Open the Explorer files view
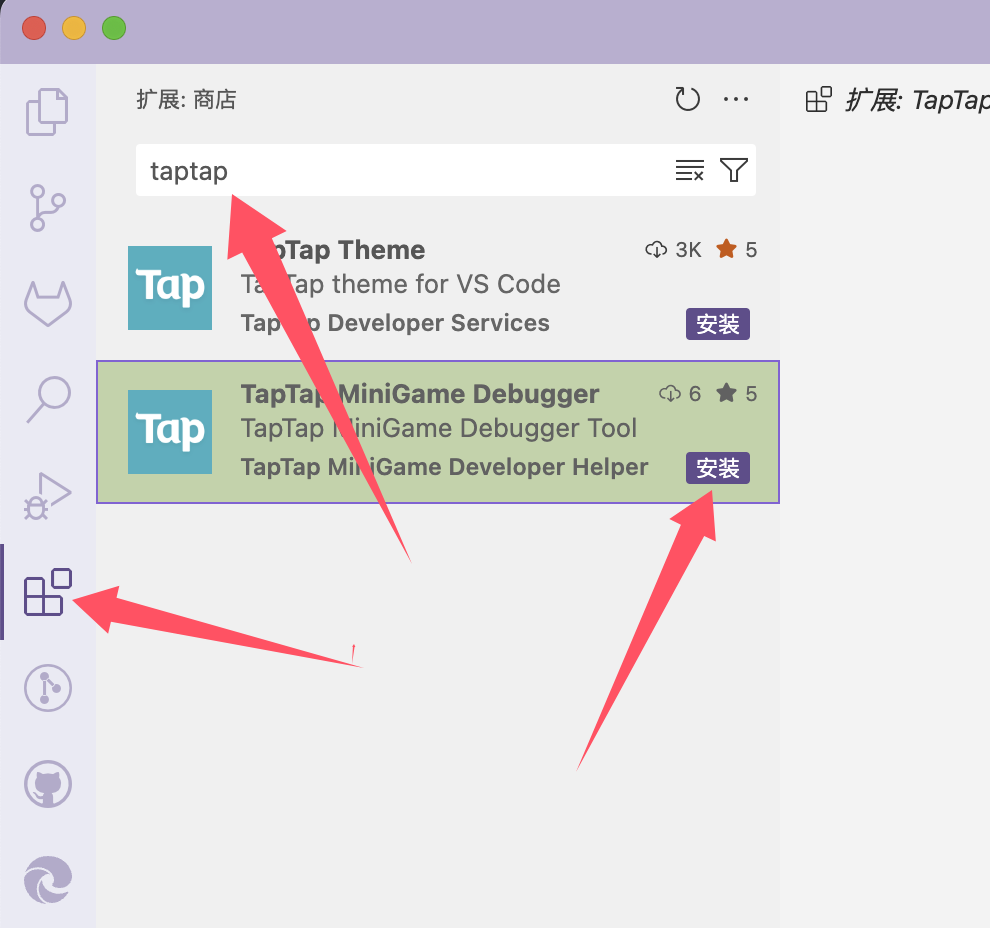This screenshot has height=928, width=990. tap(47, 112)
